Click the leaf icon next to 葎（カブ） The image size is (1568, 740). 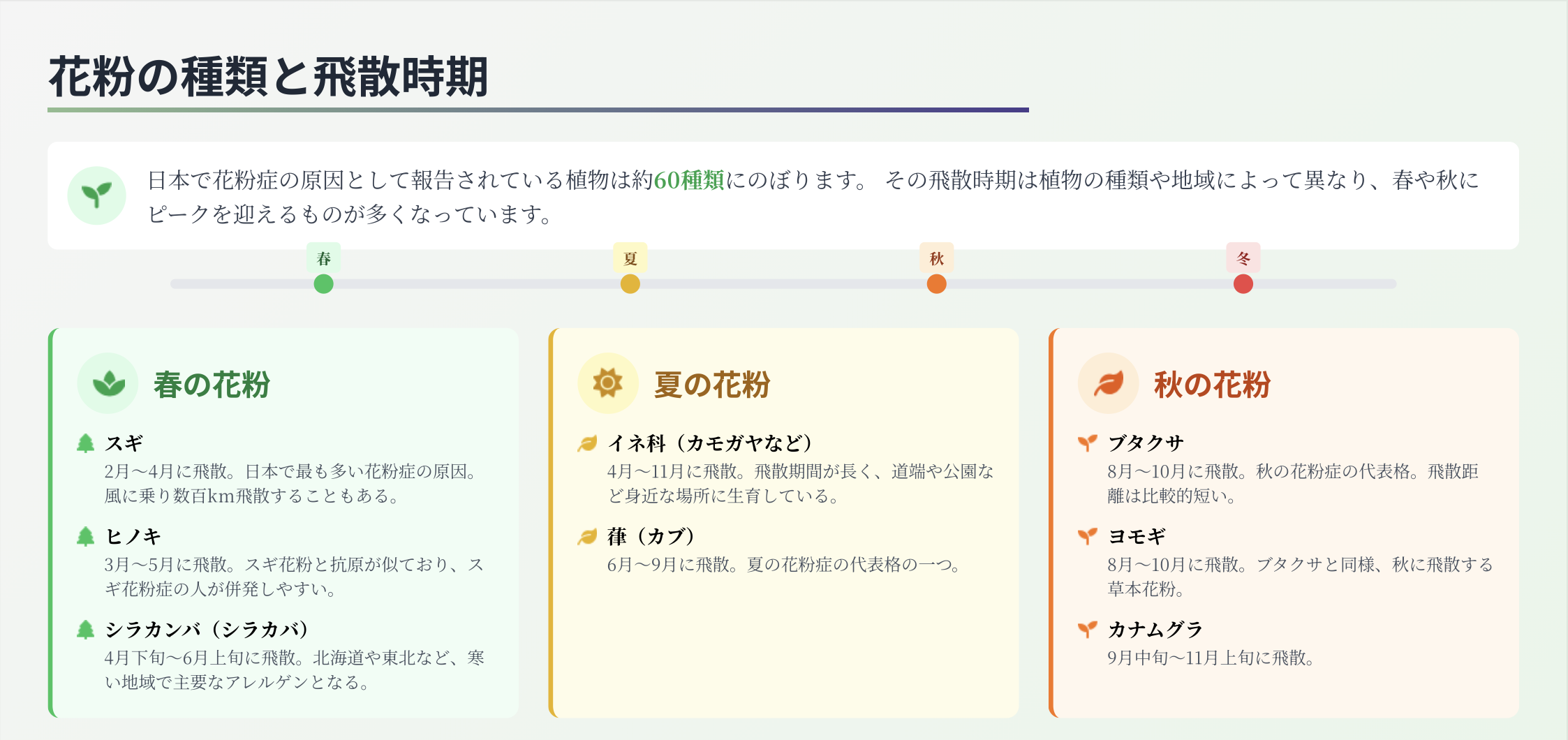587,536
